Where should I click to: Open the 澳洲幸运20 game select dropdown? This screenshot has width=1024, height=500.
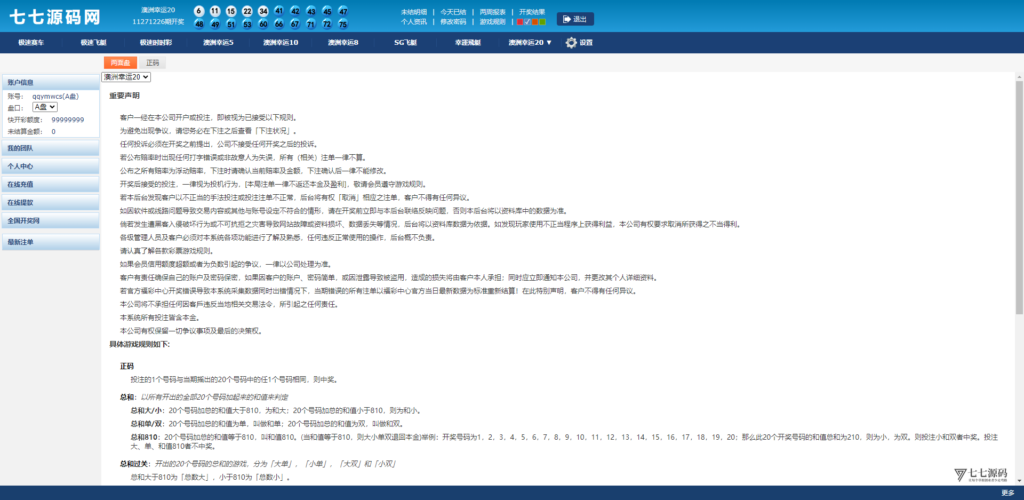pos(127,77)
